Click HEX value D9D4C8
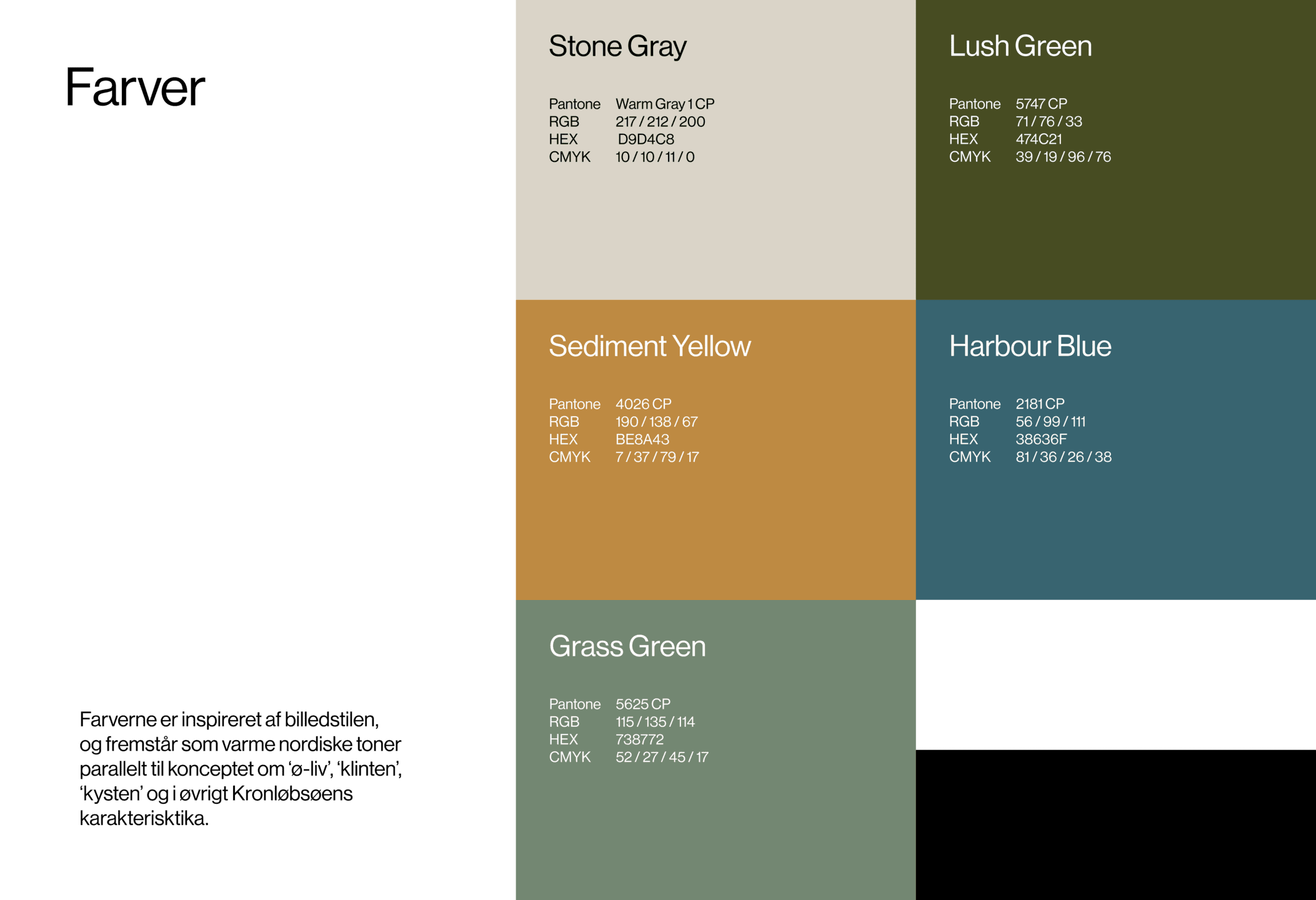 (646, 139)
